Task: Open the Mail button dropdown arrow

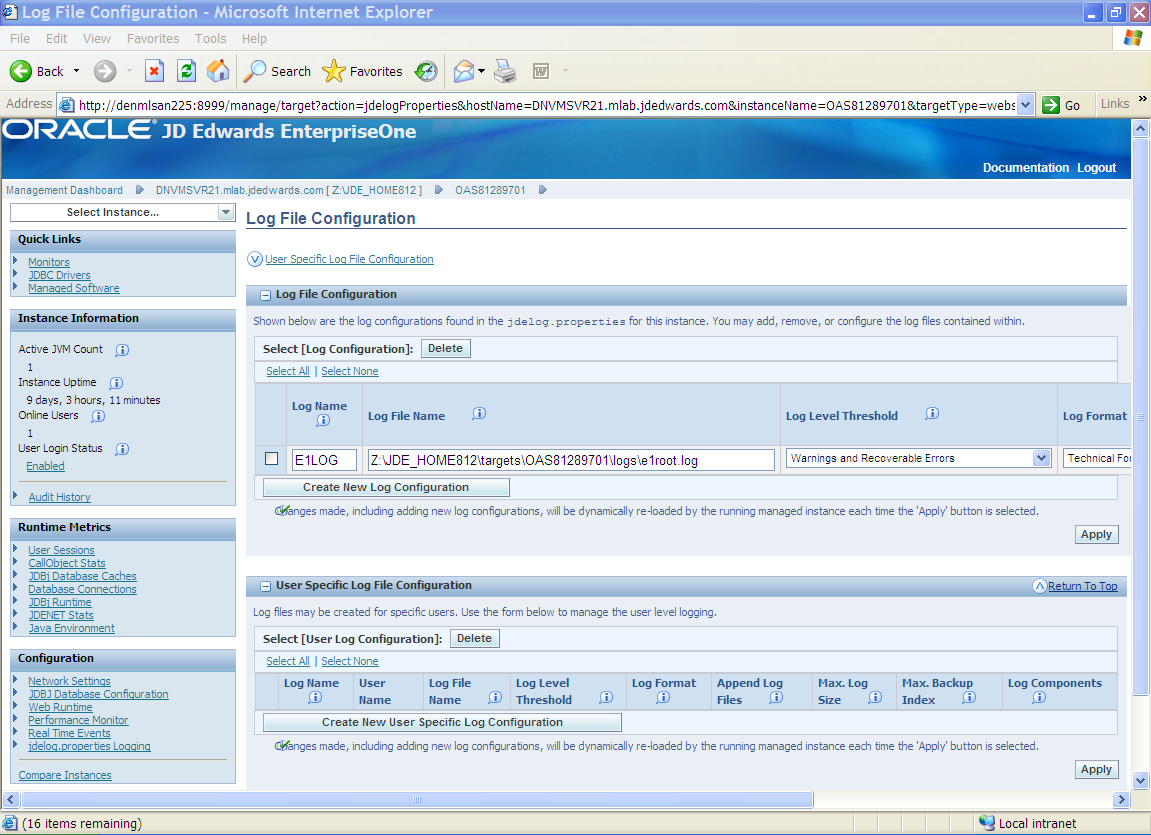Action: point(482,71)
